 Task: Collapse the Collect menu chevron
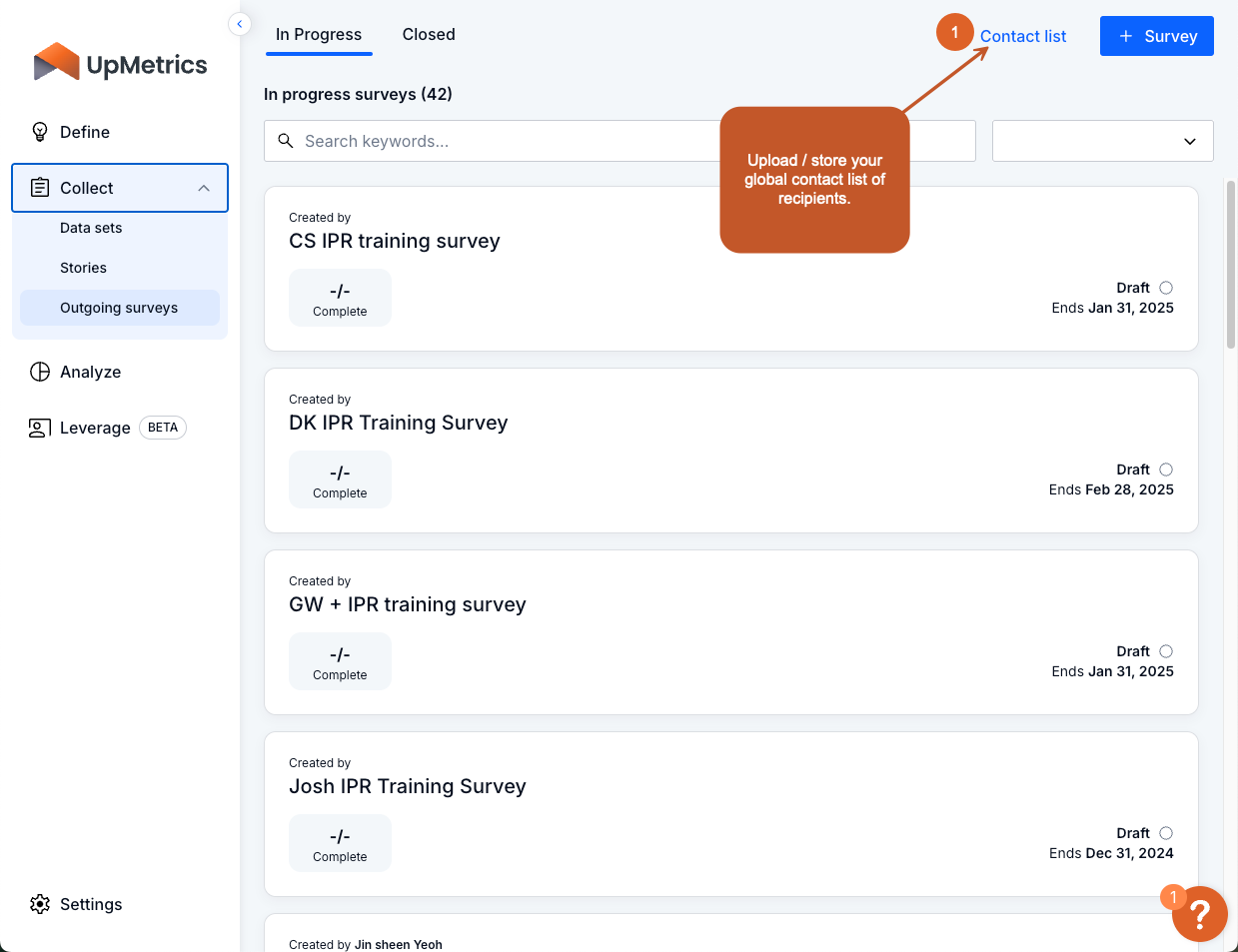pos(204,188)
